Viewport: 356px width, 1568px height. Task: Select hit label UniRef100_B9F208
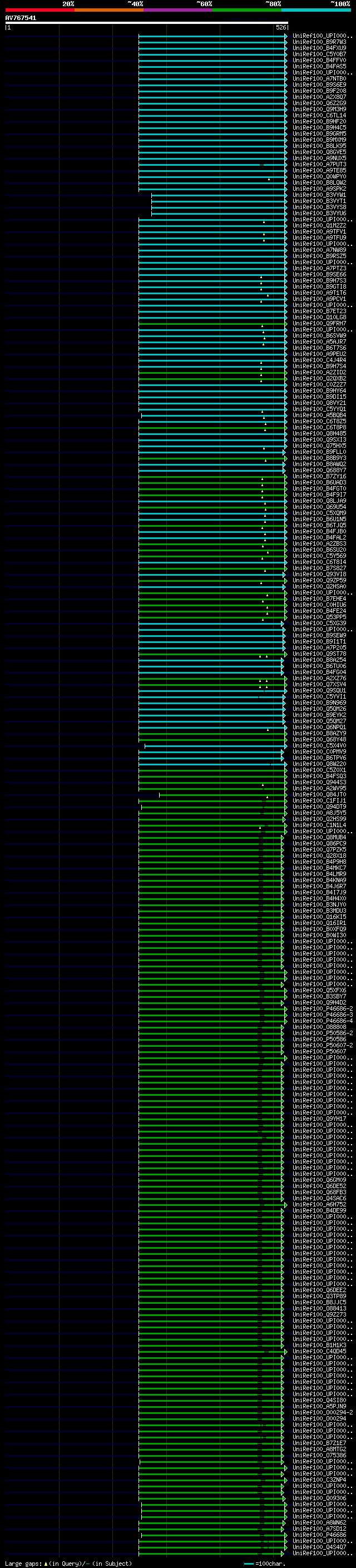(319, 91)
